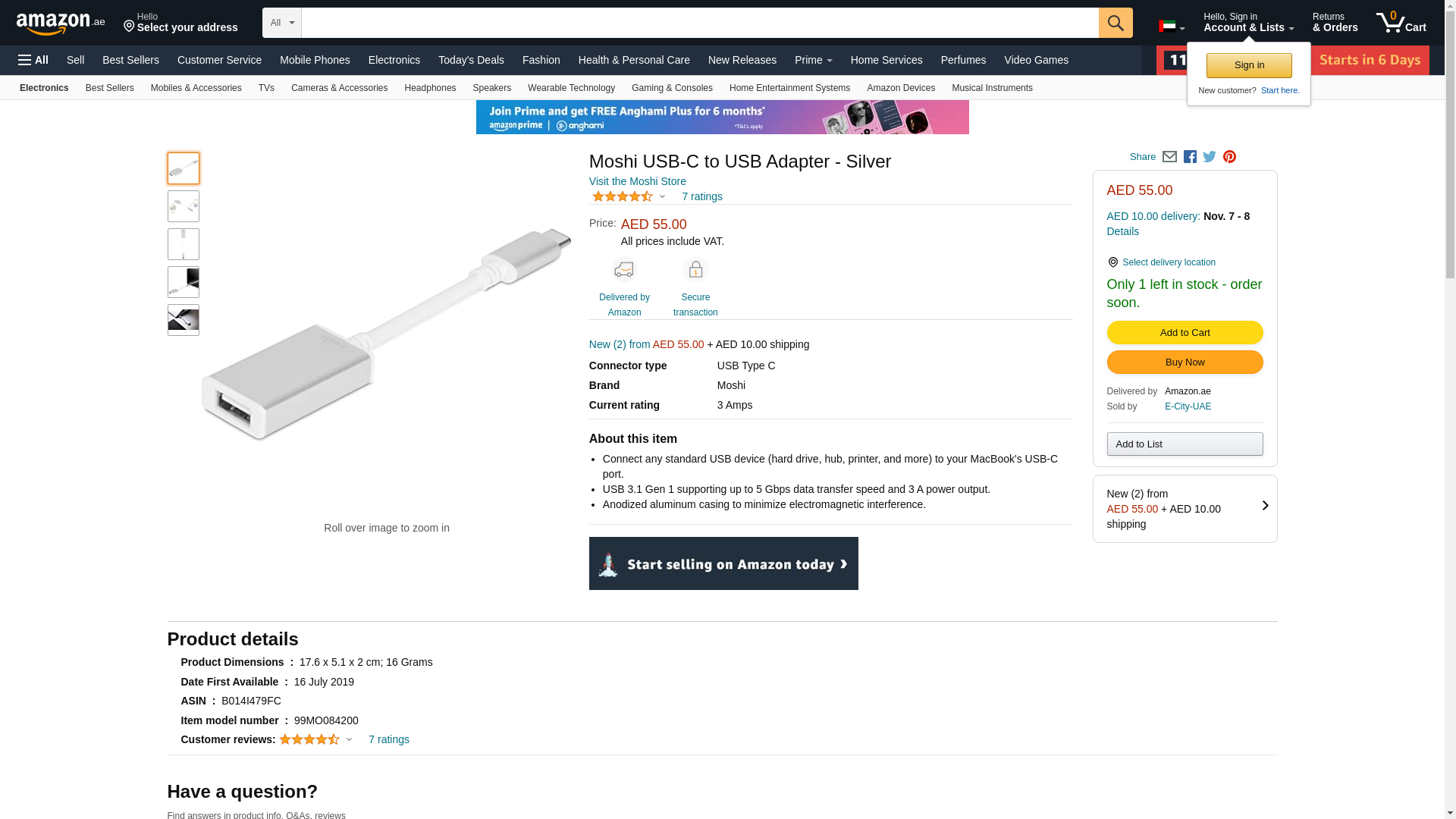The height and width of the screenshot is (819, 1456).
Task: Open the Visit the Moshi Store link
Action: click(x=637, y=181)
